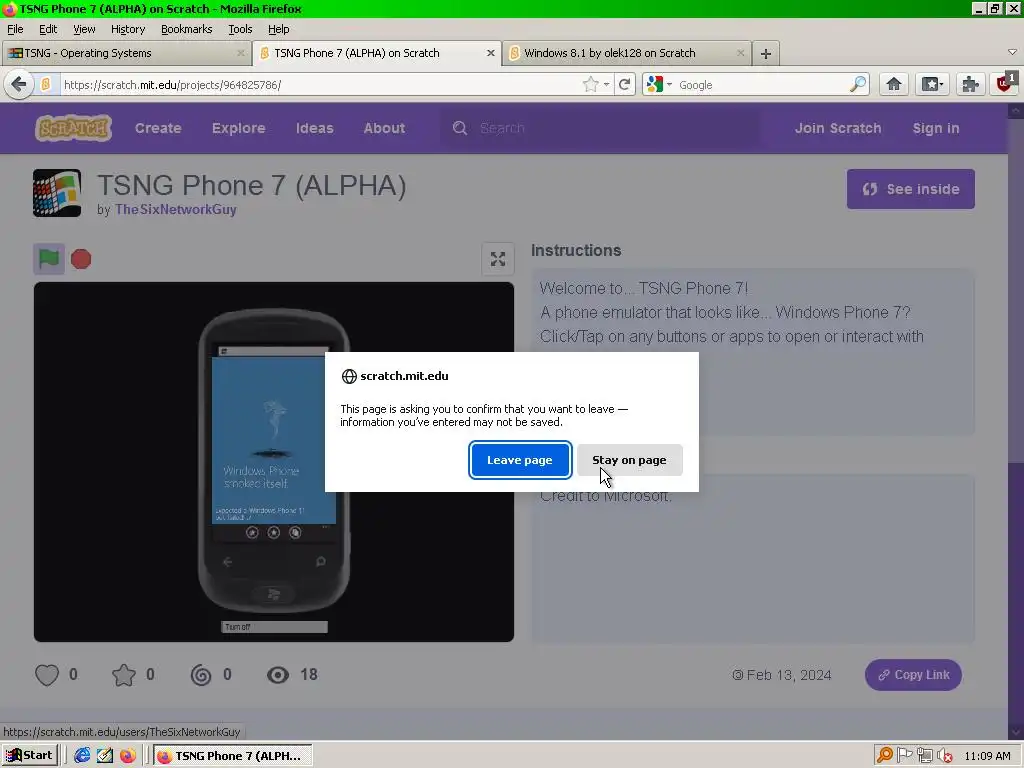Image resolution: width=1024 pixels, height=768 pixels.
Task: Click the Windows Start button
Action: [29, 756]
